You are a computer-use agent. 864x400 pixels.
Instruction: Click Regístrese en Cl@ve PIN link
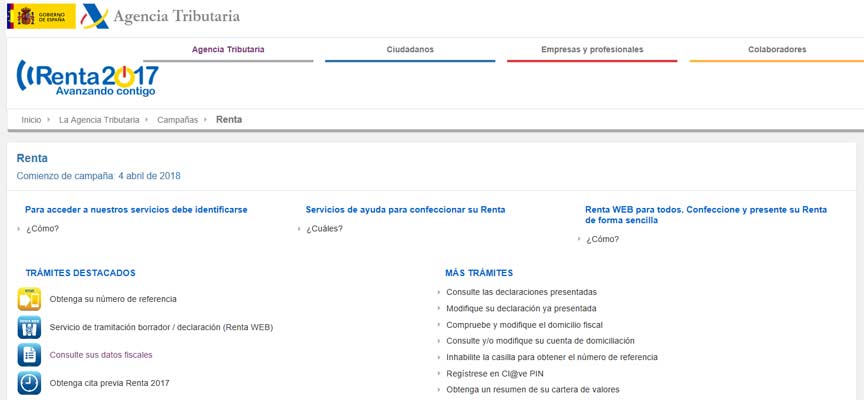point(495,373)
